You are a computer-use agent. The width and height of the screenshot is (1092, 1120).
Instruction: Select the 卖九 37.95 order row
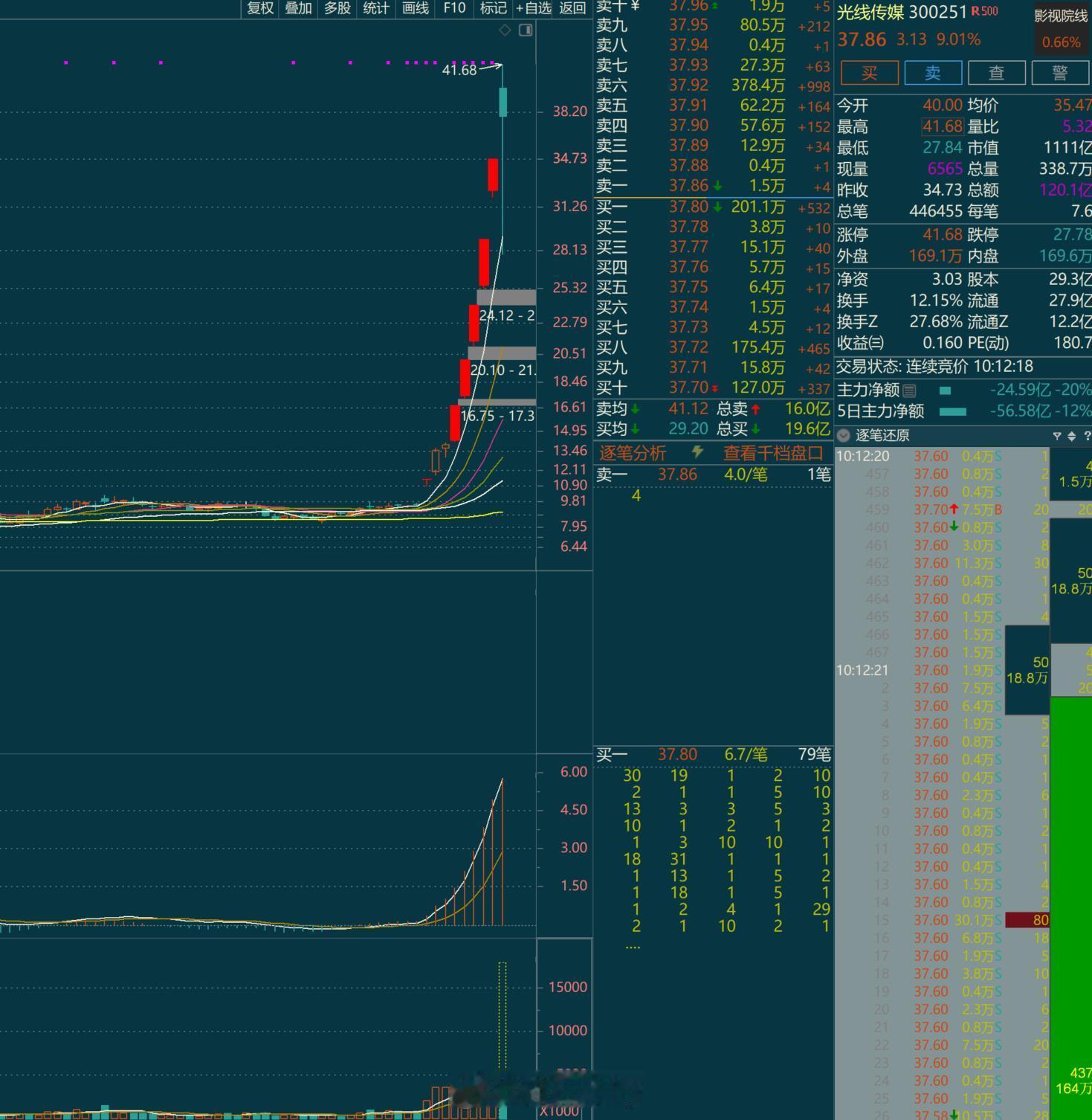pyautogui.click(x=712, y=25)
